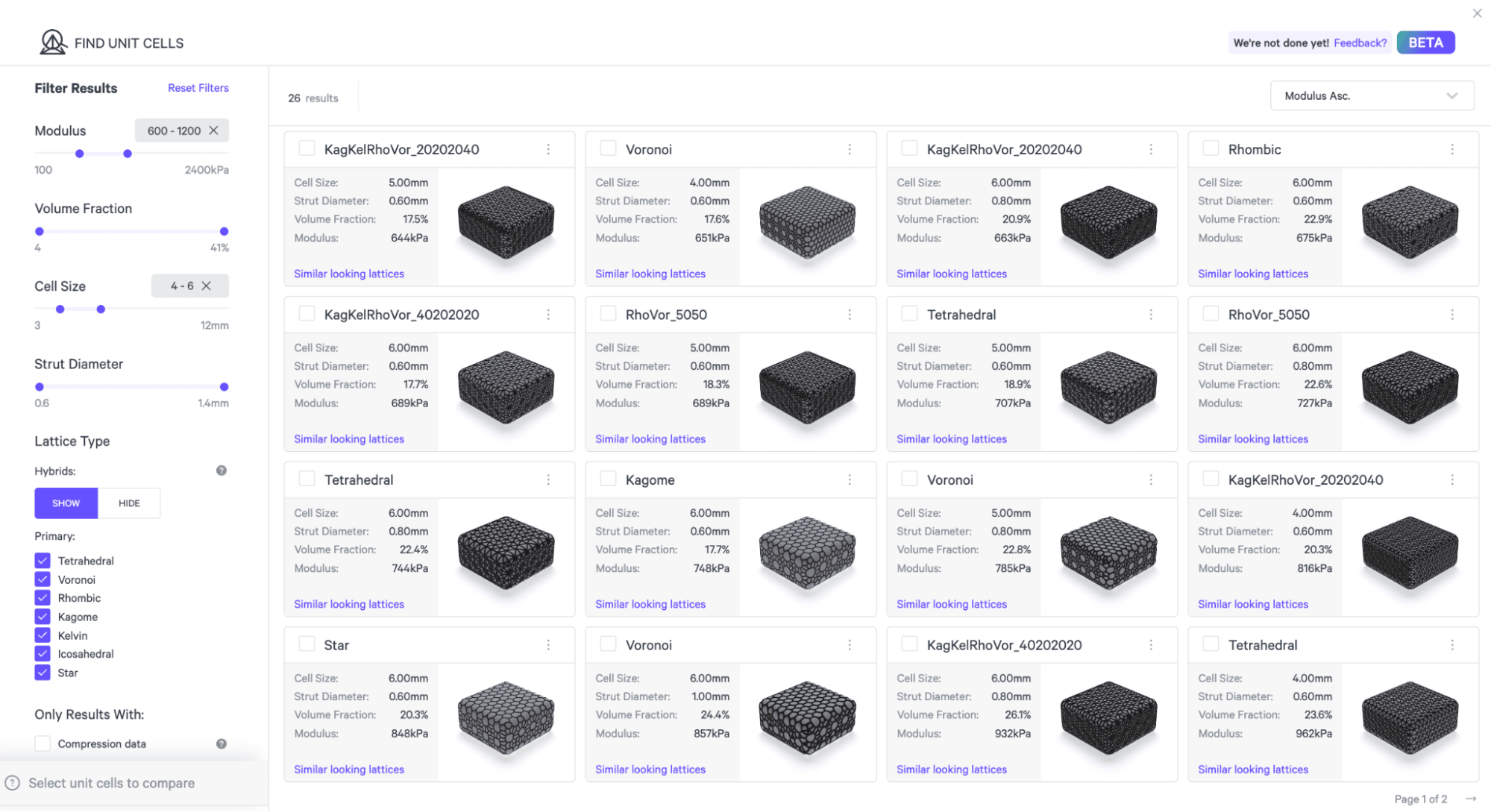
Task: Click Volume Fraction slider right handle
Action: [224, 231]
